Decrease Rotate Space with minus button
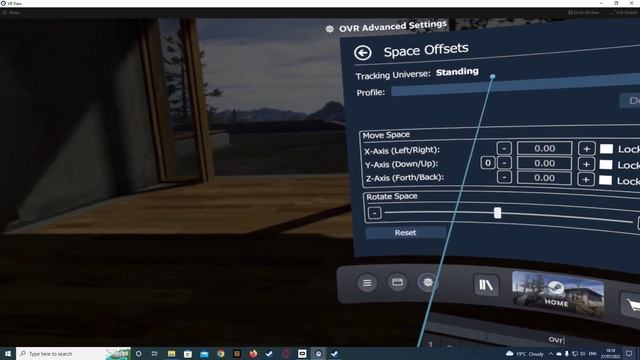The width and height of the screenshot is (640, 360). tap(374, 213)
